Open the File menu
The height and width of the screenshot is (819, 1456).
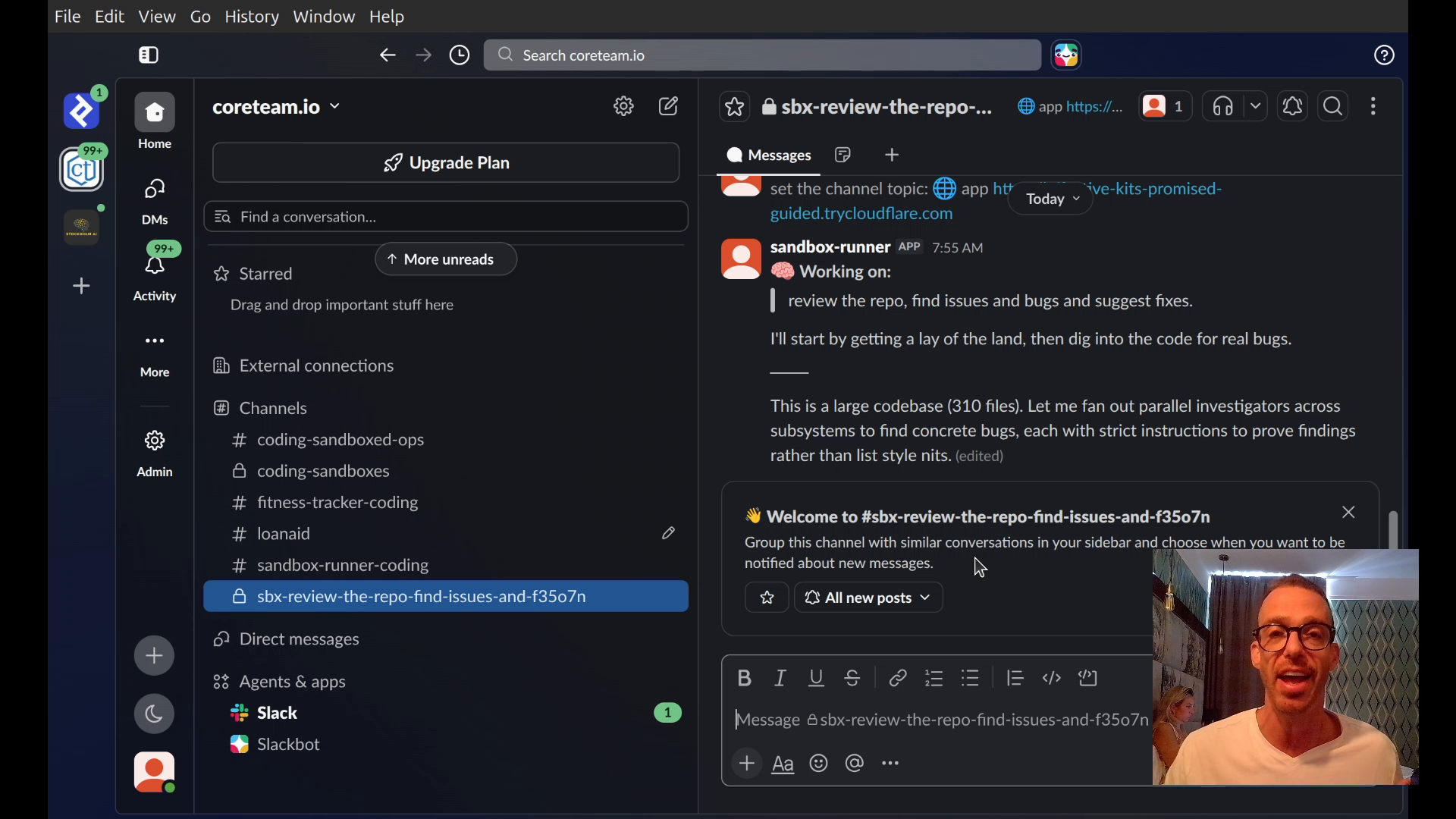[68, 17]
